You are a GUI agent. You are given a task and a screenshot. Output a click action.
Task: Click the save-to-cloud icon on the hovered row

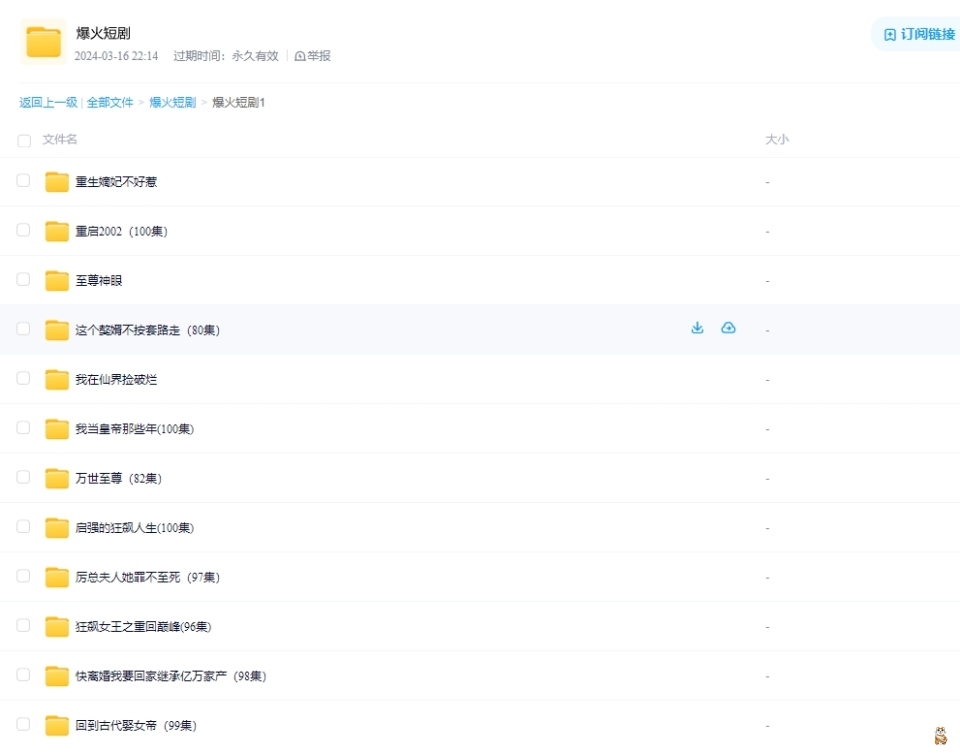point(728,328)
